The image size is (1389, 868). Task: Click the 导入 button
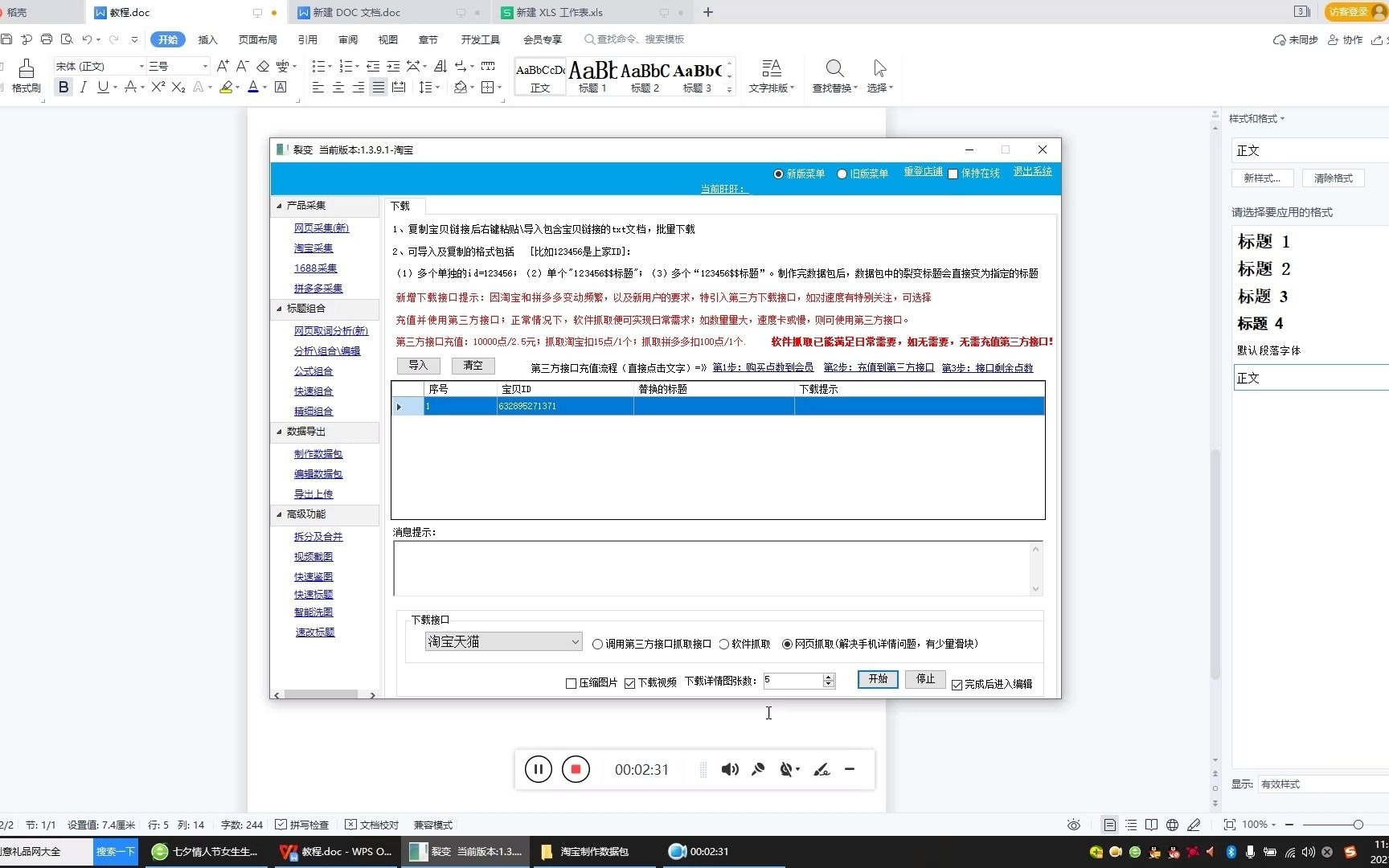coord(418,366)
